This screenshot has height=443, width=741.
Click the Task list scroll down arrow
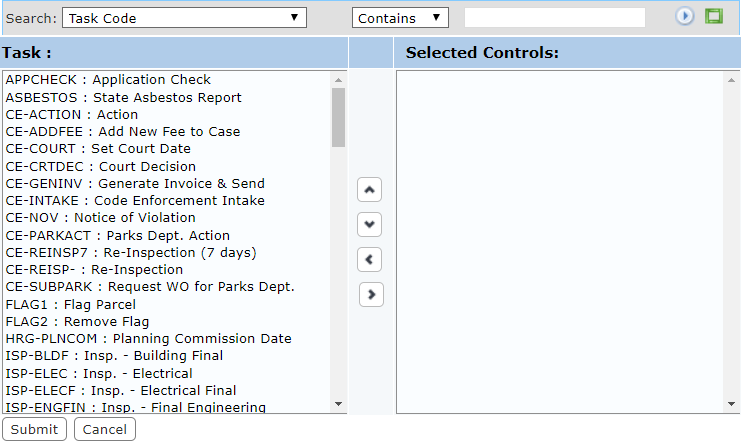(338, 404)
